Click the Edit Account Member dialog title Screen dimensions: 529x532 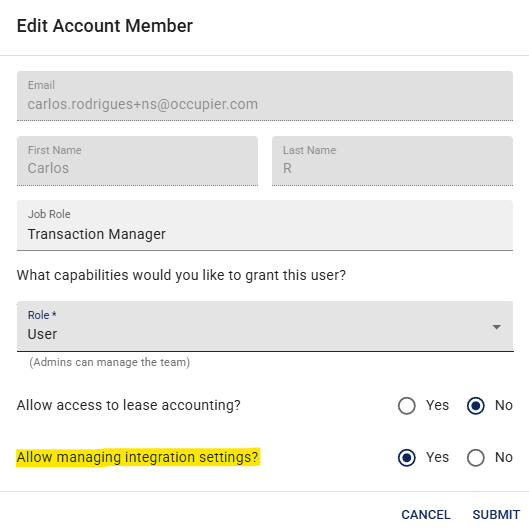[105, 26]
